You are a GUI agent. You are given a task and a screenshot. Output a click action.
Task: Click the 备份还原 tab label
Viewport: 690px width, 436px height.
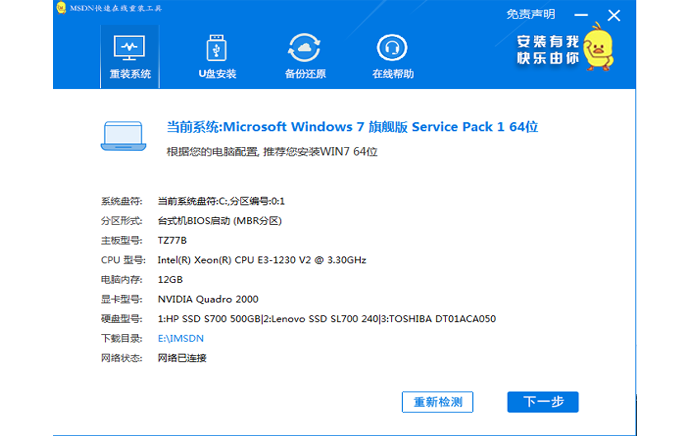pyautogui.click(x=305, y=74)
